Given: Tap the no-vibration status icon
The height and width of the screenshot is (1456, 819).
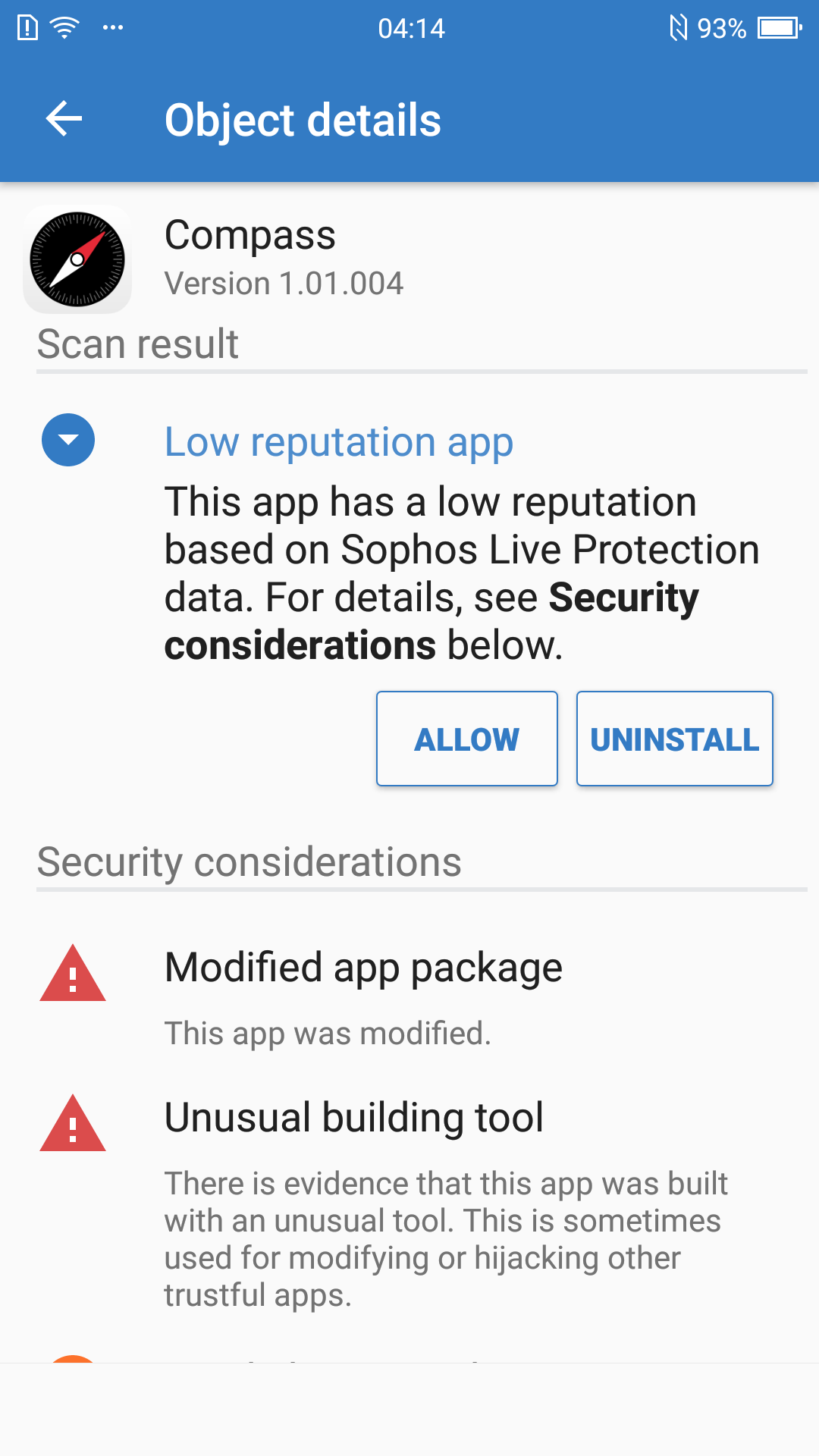Looking at the screenshot, I should (x=678, y=28).
